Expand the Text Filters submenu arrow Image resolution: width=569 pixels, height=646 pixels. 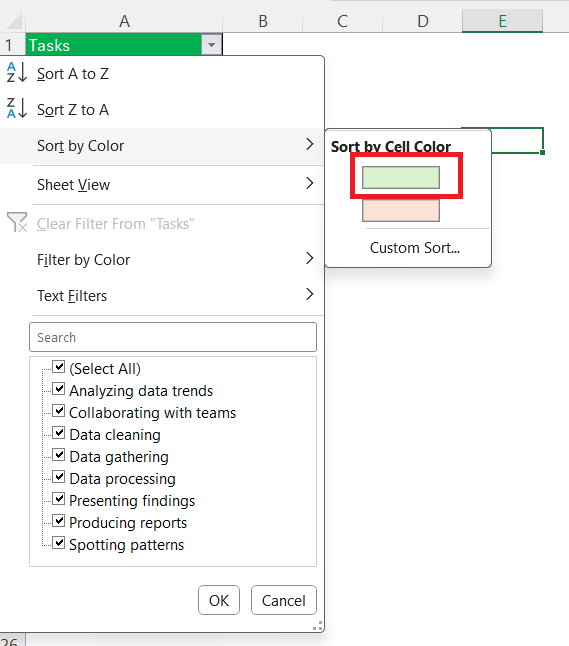[310, 294]
